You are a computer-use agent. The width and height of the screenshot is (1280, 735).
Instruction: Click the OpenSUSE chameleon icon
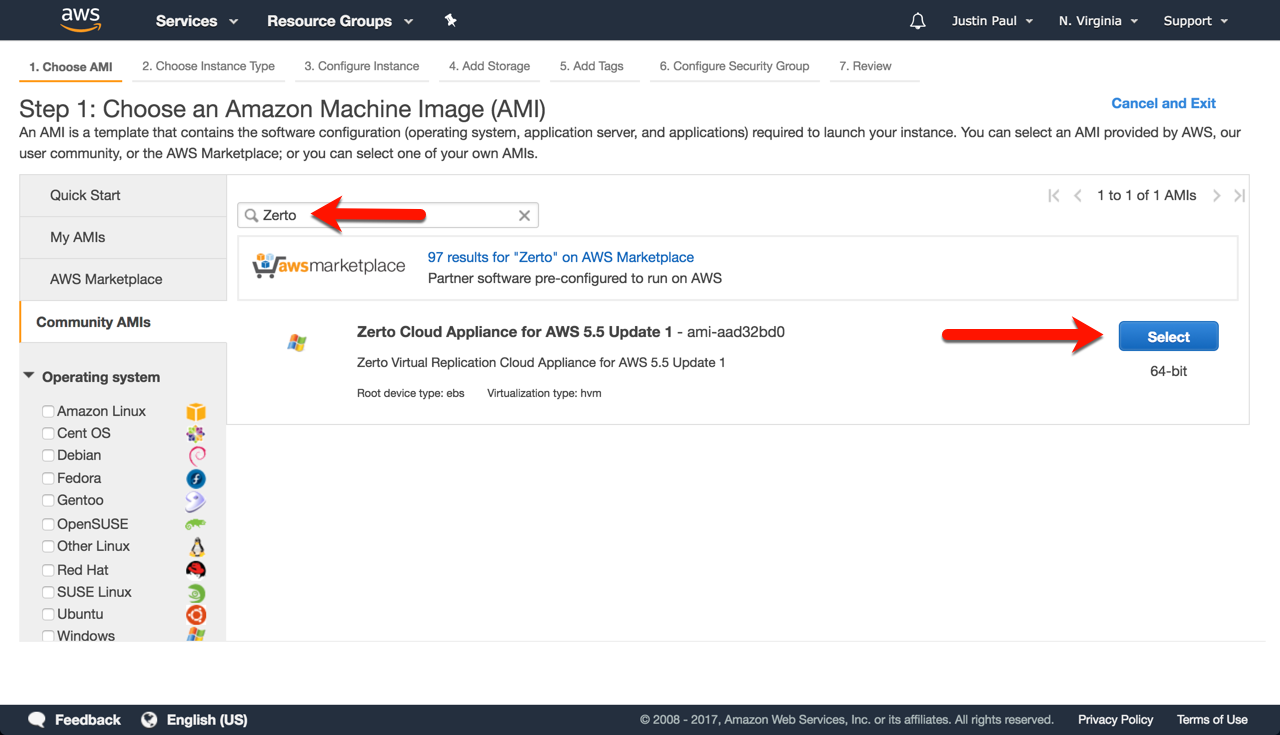point(196,524)
